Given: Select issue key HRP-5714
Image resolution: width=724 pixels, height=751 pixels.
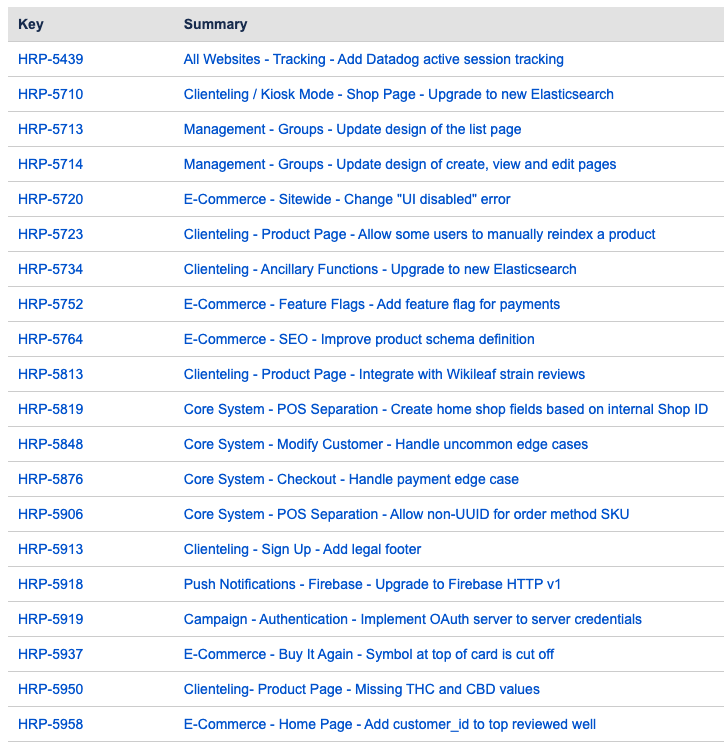Looking at the screenshot, I should (50, 164).
